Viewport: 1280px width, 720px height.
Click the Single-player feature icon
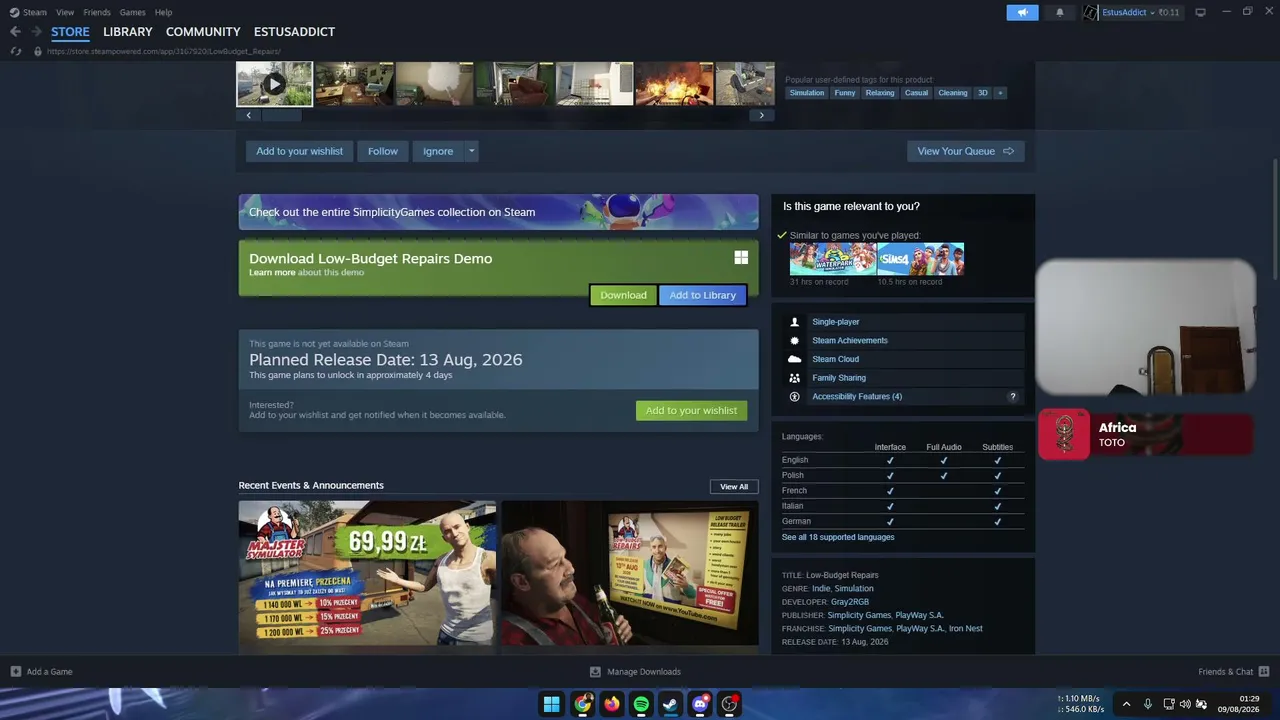click(795, 322)
